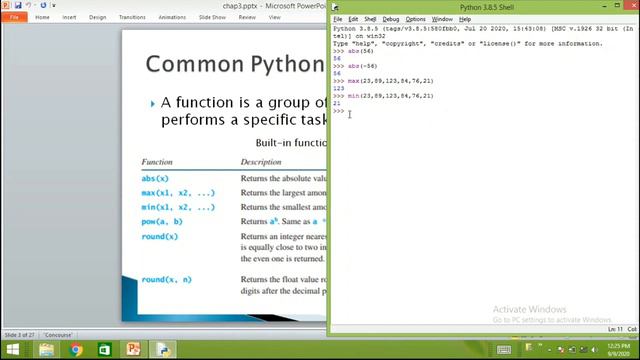640x360 pixels.
Task: Open the View ribbon tab
Action: click(274, 17)
